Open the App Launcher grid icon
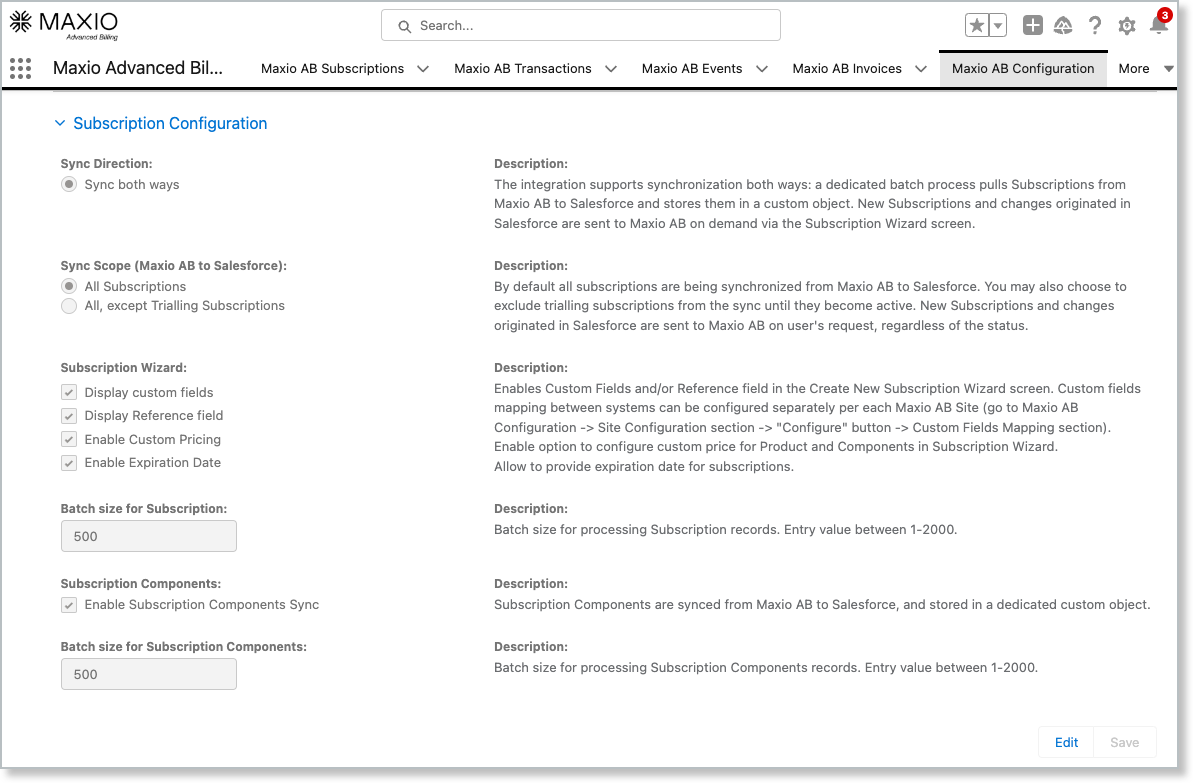Viewport: 1193px width, 783px height. 20,68
